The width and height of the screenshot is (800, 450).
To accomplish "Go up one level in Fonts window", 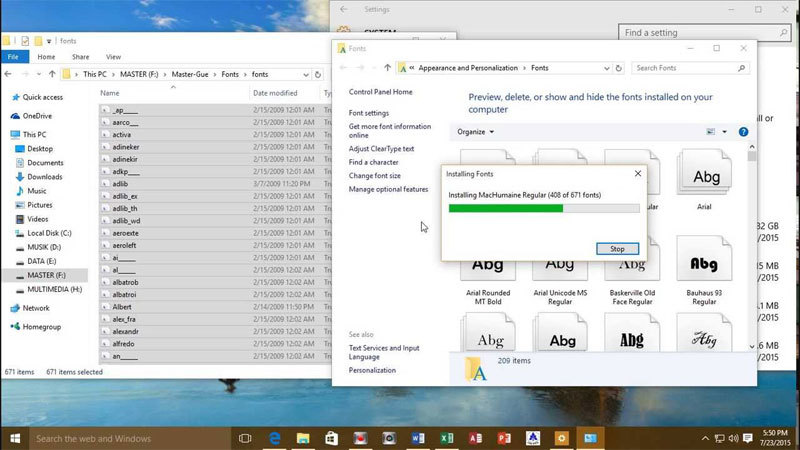I will pyautogui.click(x=387, y=68).
